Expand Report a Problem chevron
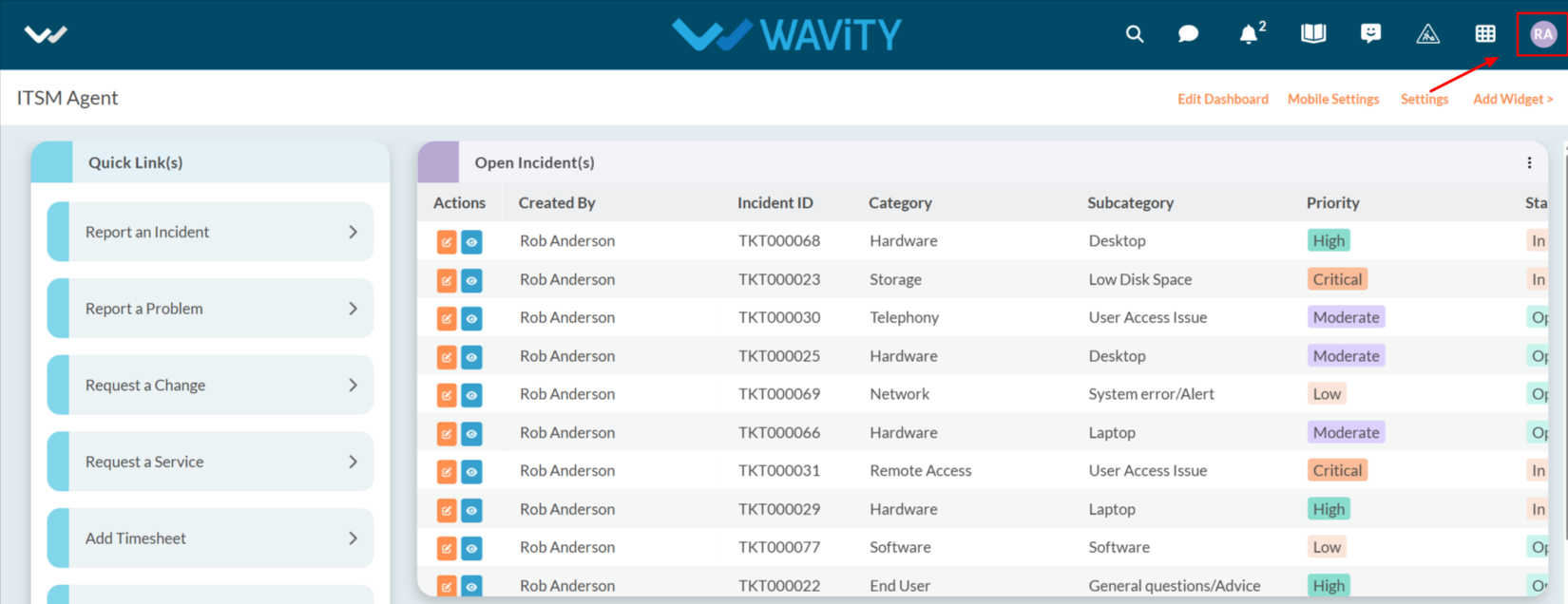This screenshot has width=1568, height=604. point(353,309)
